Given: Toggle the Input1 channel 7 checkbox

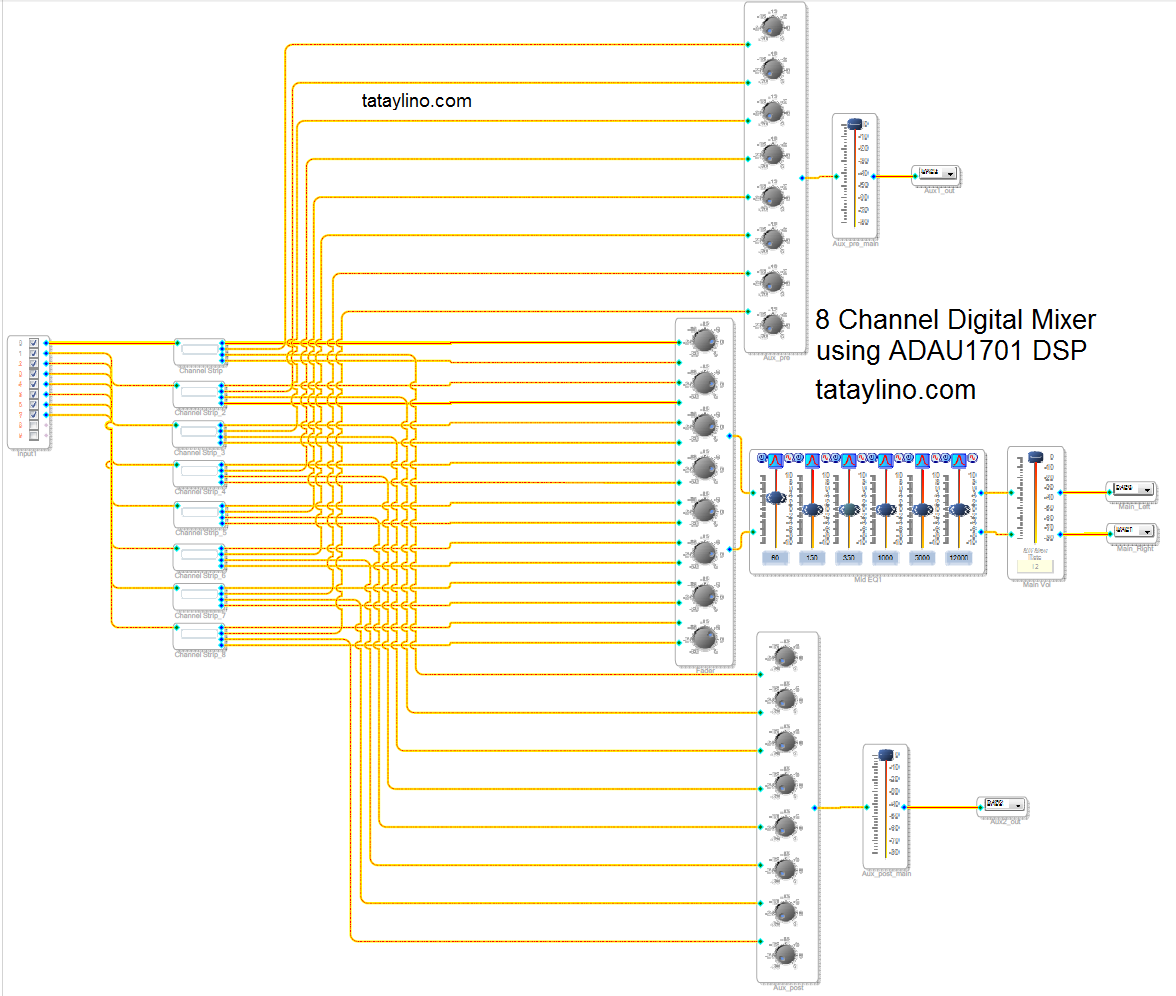Looking at the screenshot, I should click(x=34, y=415).
